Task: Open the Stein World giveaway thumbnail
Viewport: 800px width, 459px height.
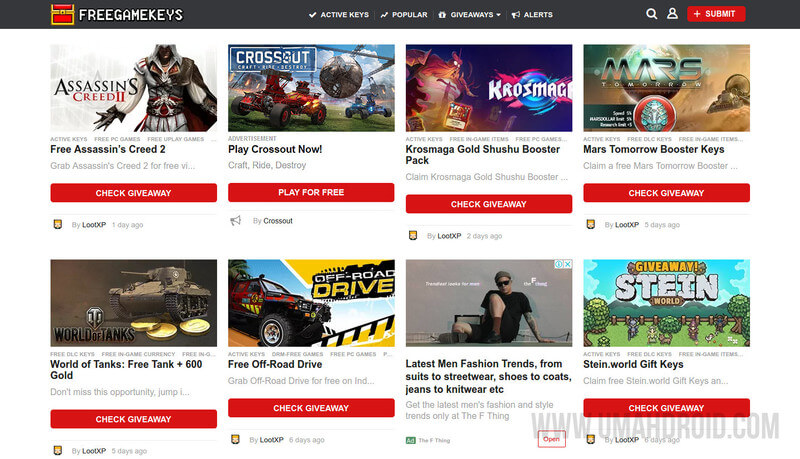Action: [x=666, y=303]
